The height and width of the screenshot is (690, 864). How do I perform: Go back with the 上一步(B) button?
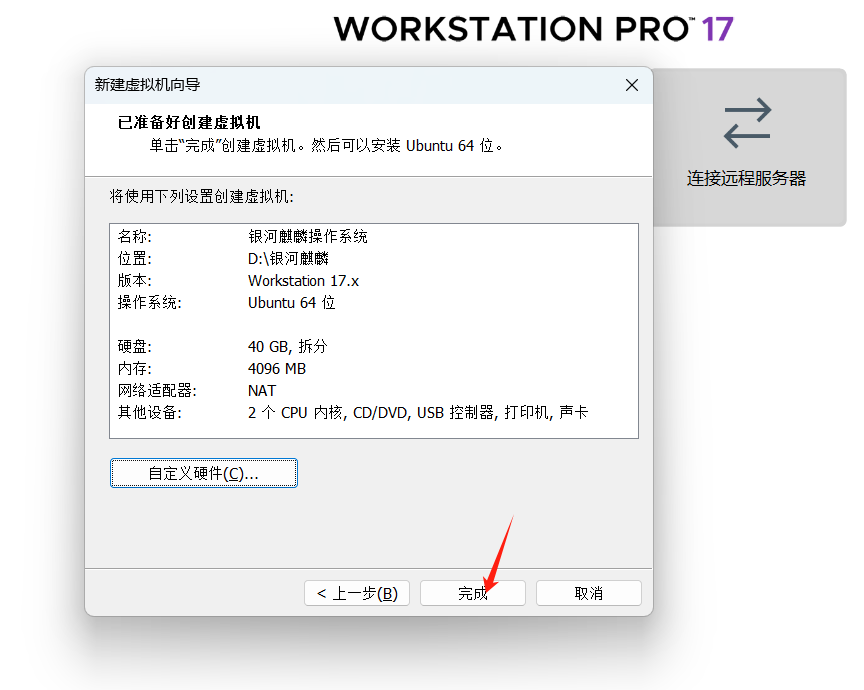(357, 593)
